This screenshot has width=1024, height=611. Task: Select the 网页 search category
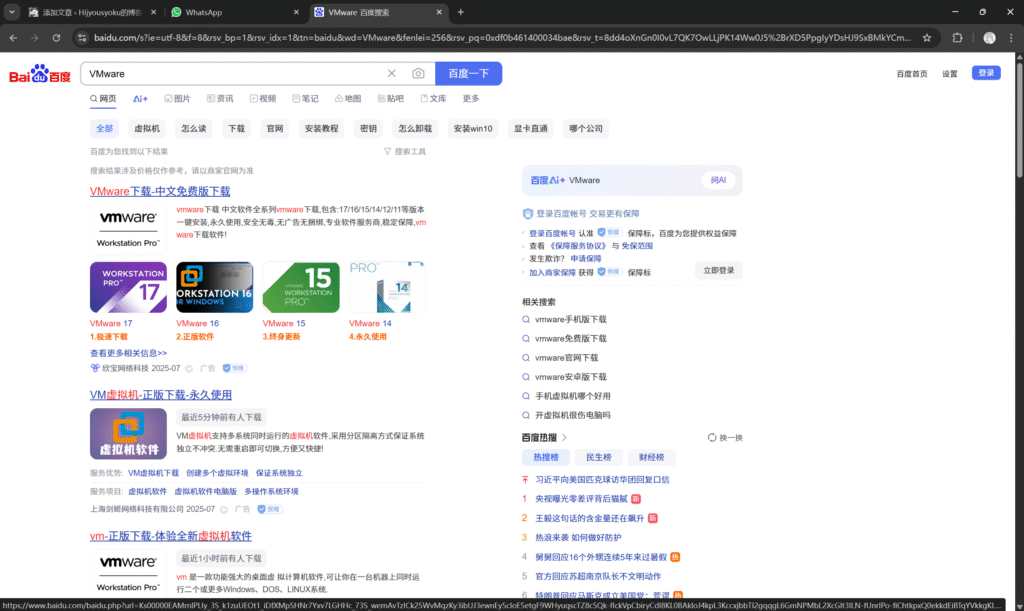[x=103, y=99]
